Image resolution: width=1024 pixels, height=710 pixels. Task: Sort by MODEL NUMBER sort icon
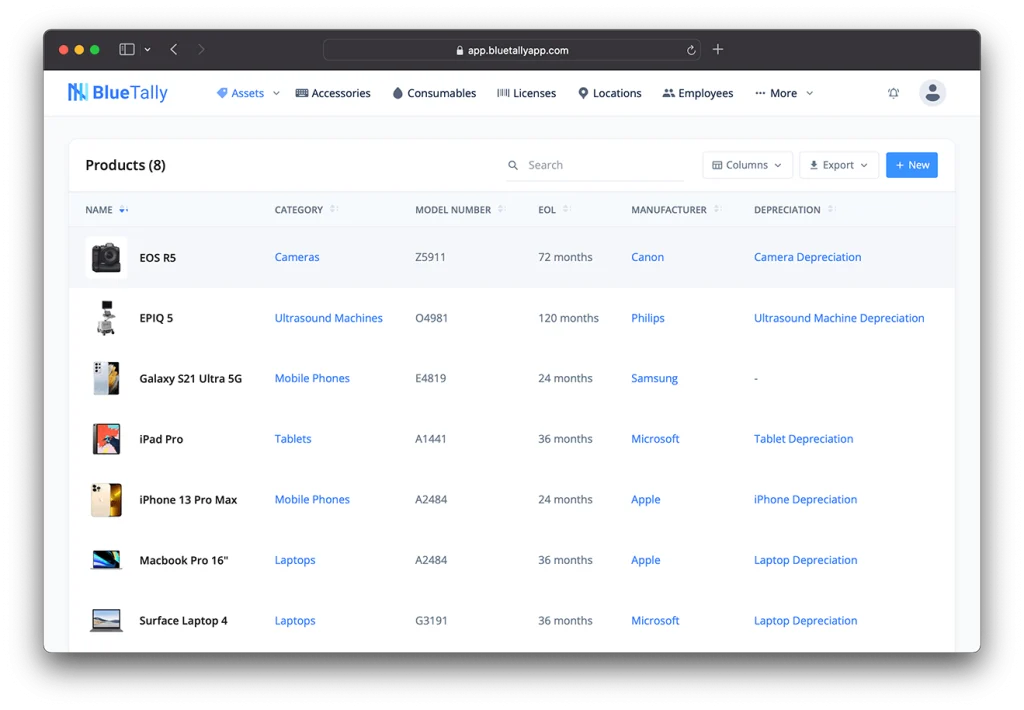(502, 209)
